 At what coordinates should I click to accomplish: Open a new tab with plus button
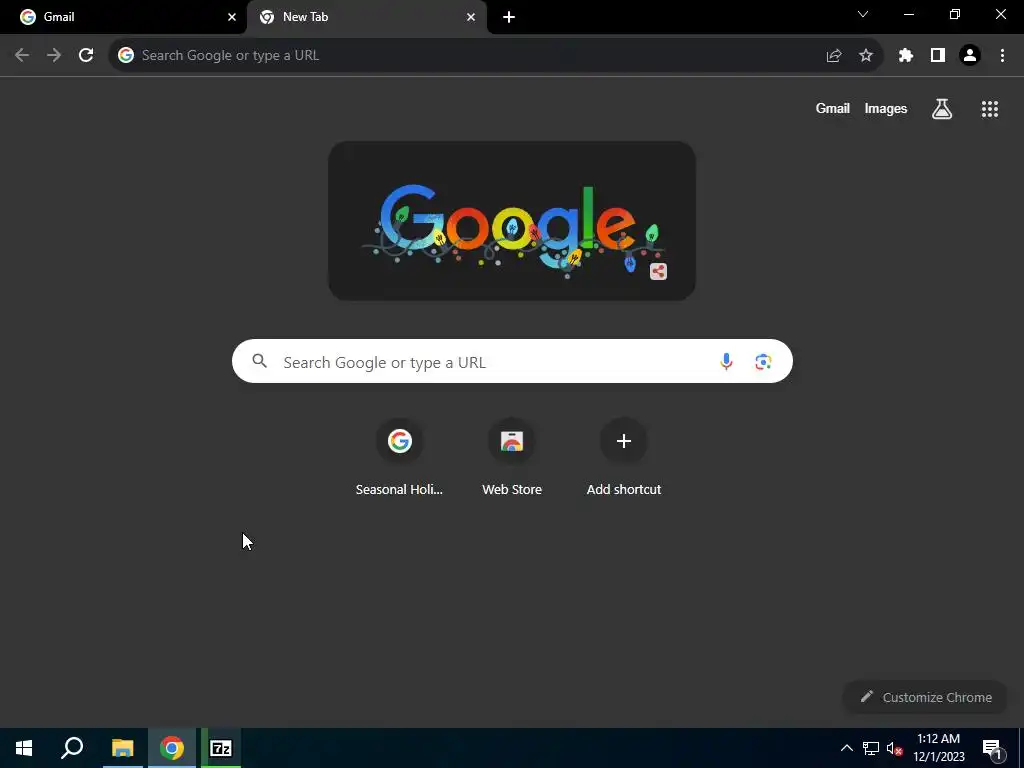[x=509, y=17]
